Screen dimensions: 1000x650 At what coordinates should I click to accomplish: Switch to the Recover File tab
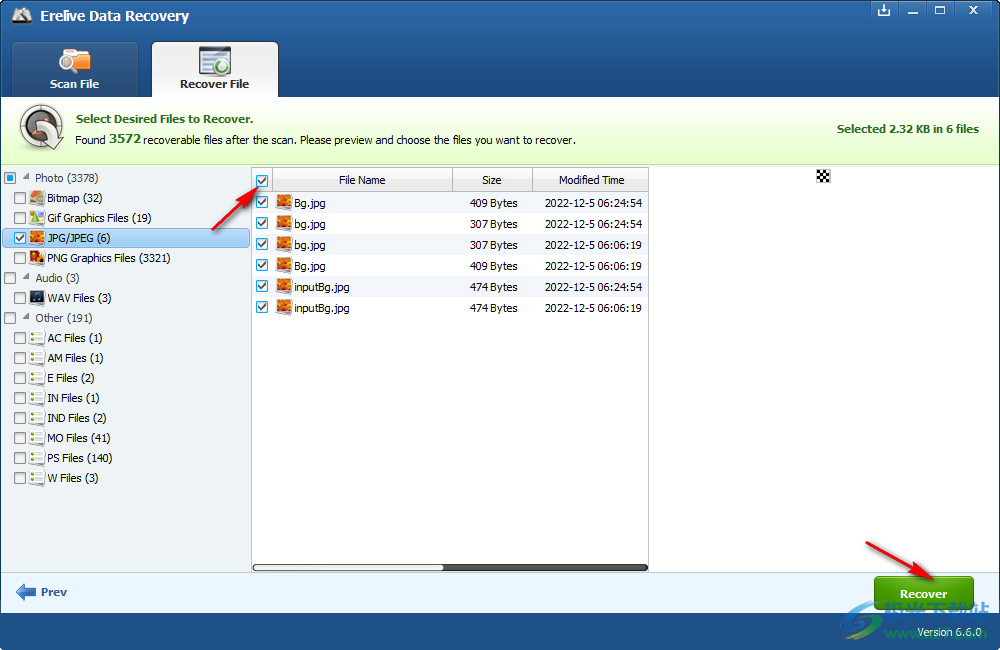click(x=214, y=70)
